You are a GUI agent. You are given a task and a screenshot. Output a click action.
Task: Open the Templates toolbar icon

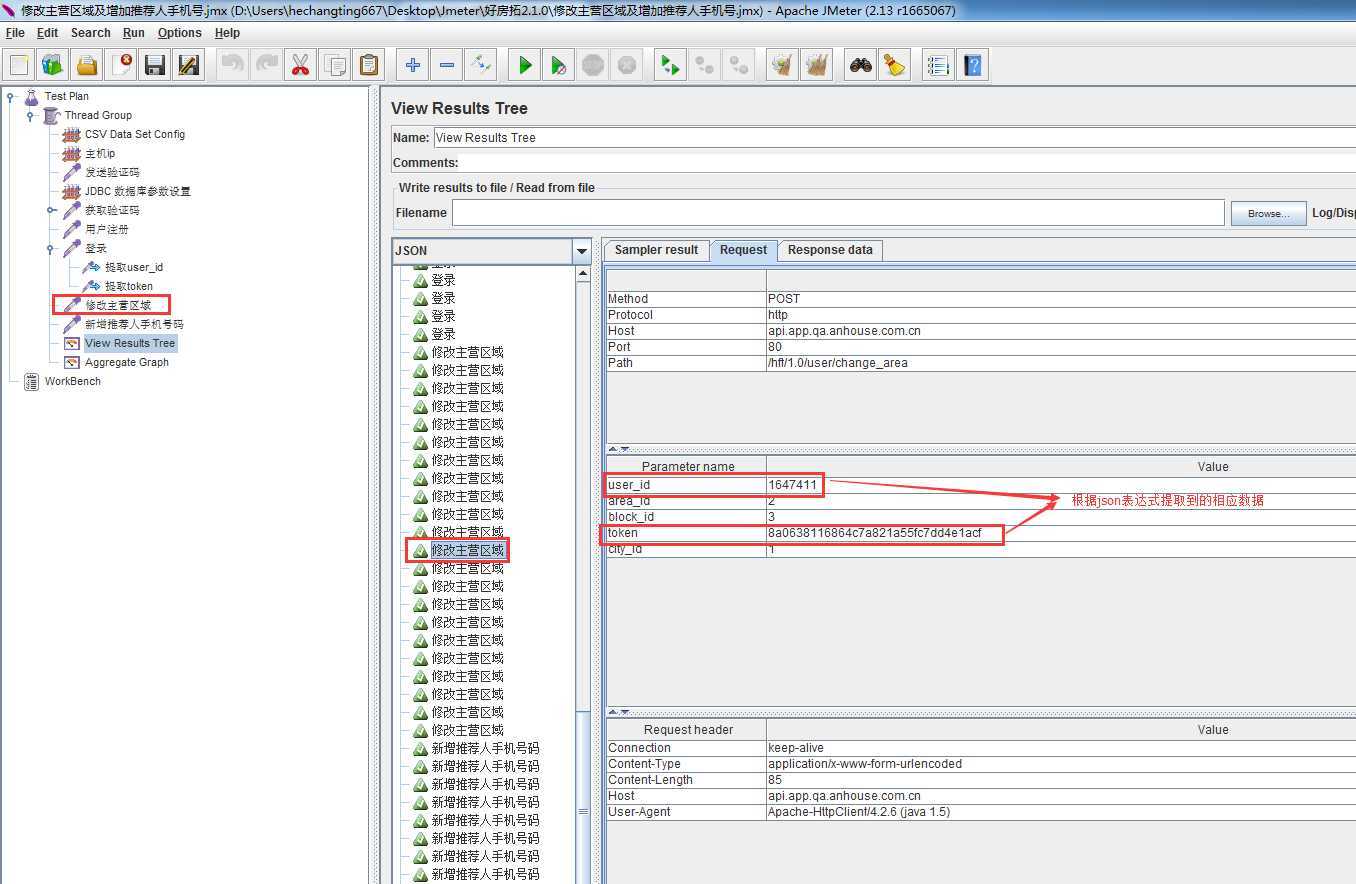(x=53, y=66)
